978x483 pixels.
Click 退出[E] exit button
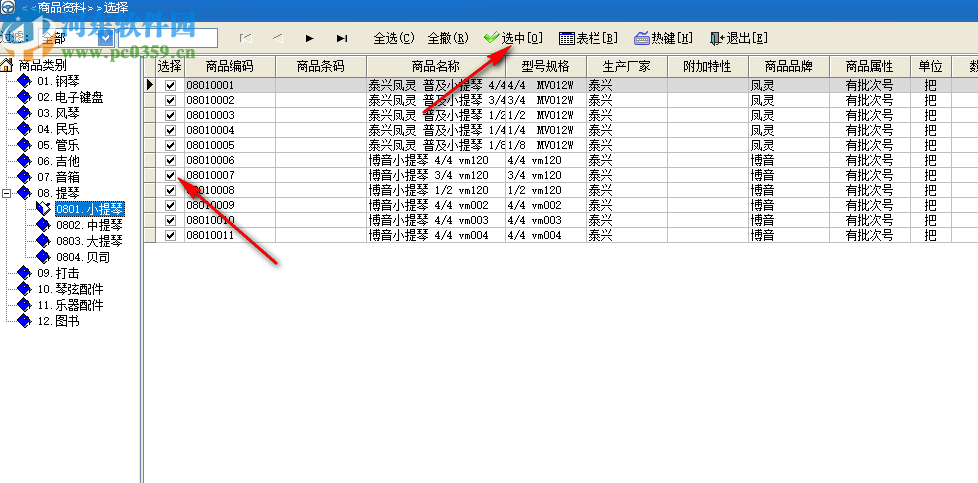pos(738,38)
